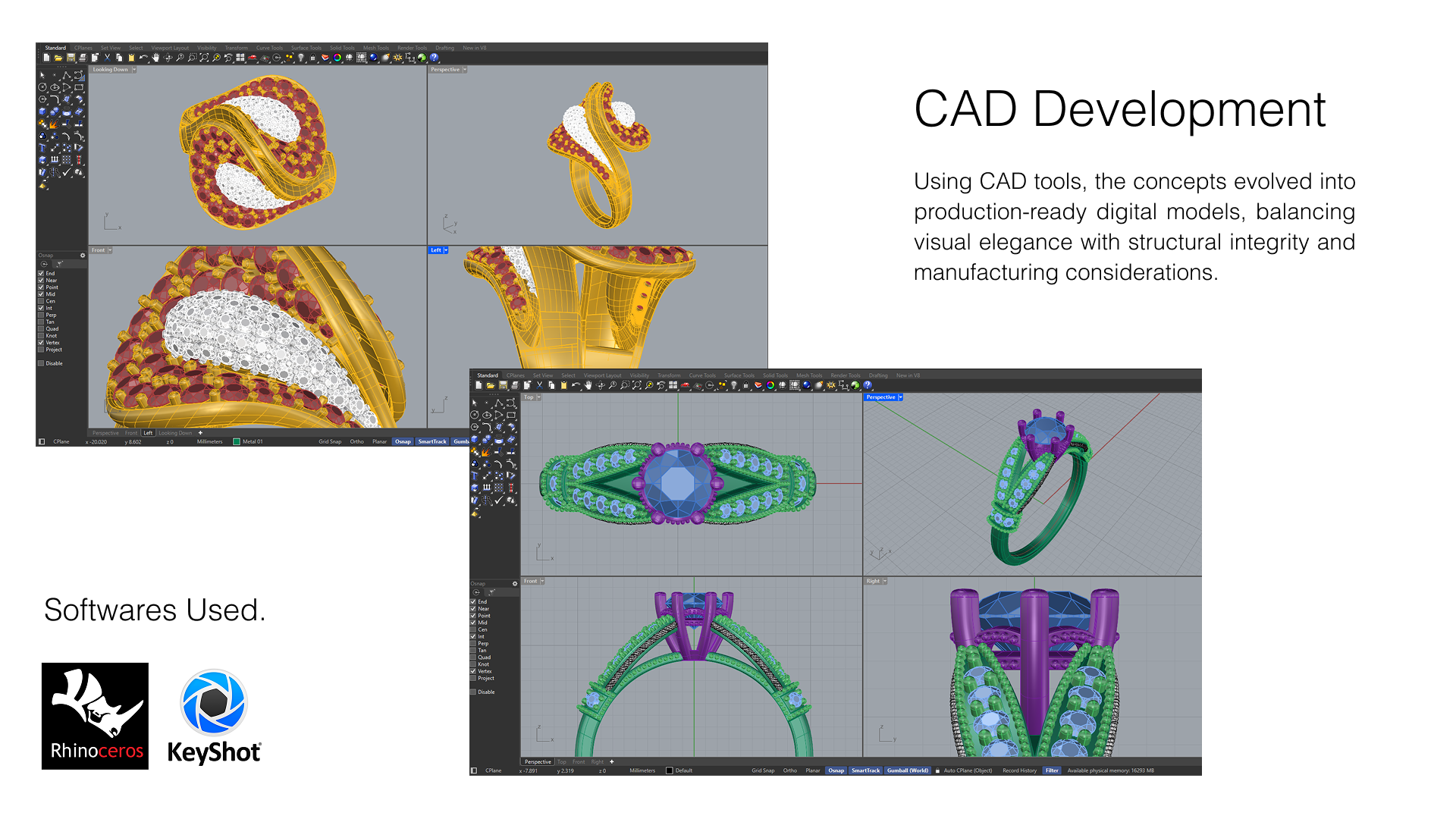Open Looking Down viewport dropdown in upper window
Screen dimensions: 1456x819
pos(134,70)
